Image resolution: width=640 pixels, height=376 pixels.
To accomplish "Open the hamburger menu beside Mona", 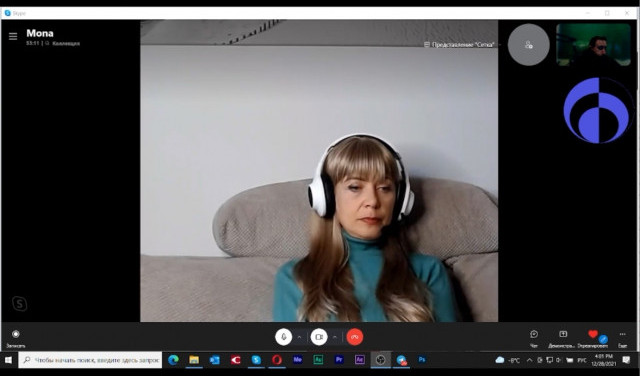I will [x=13, y=36].
